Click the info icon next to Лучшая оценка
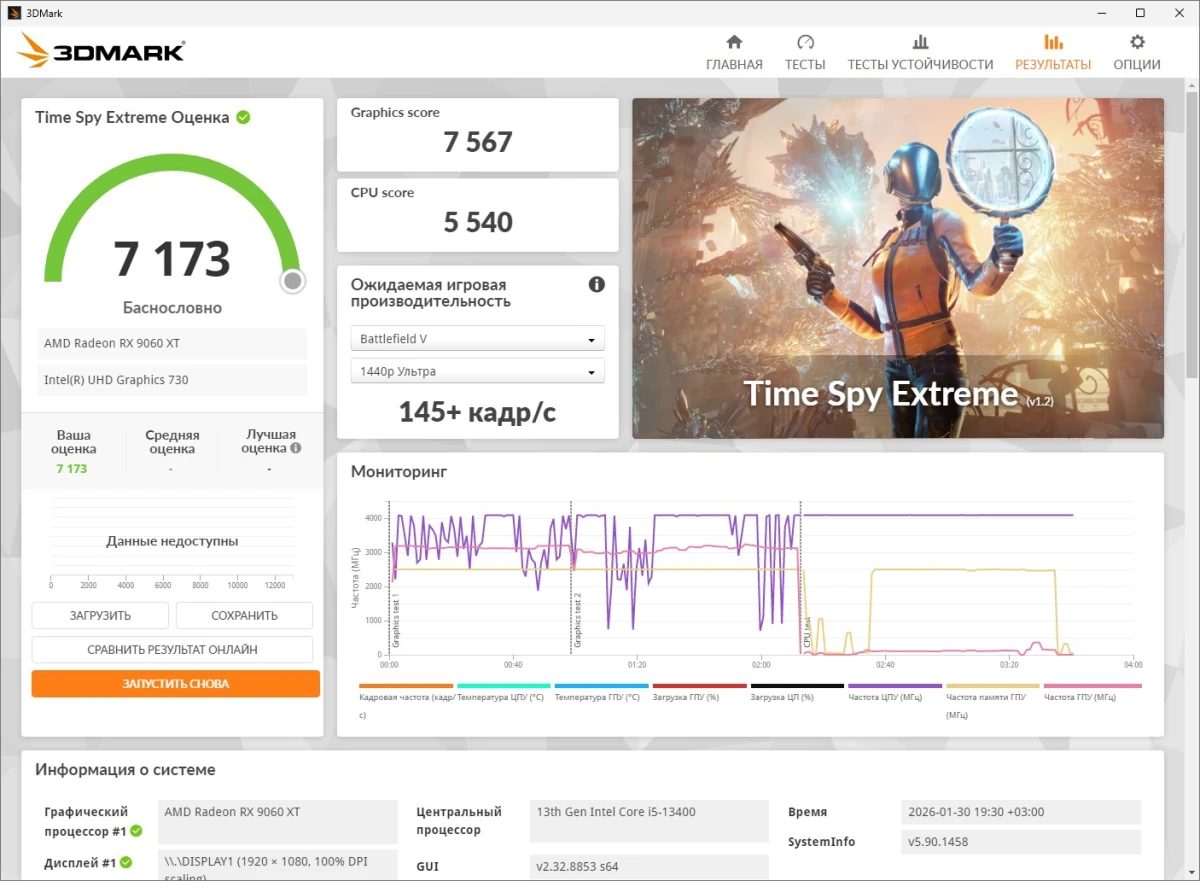This screenshot has height=881, width=1200. point(296,448)
